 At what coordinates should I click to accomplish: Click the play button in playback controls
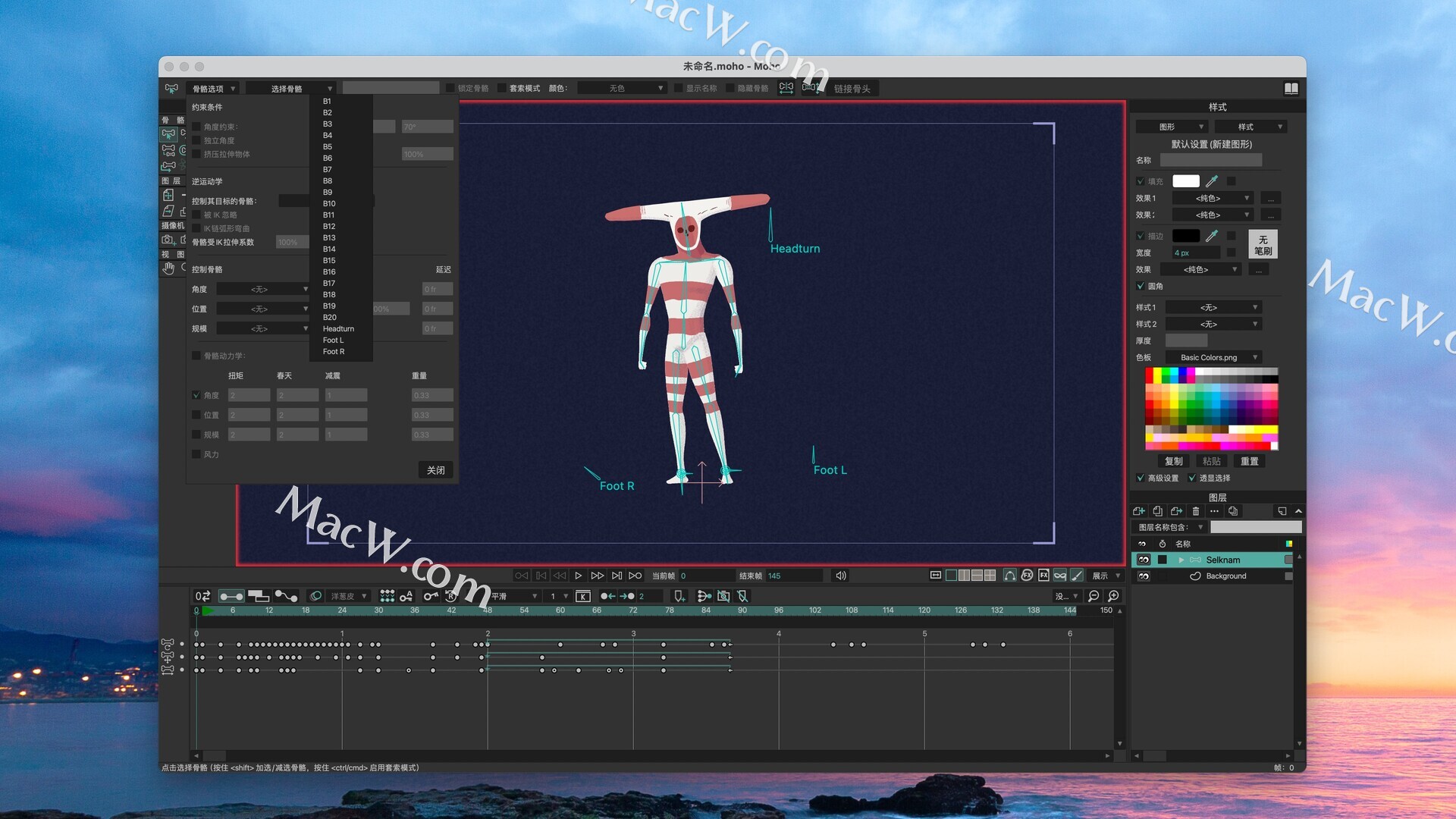coord(579,576)
